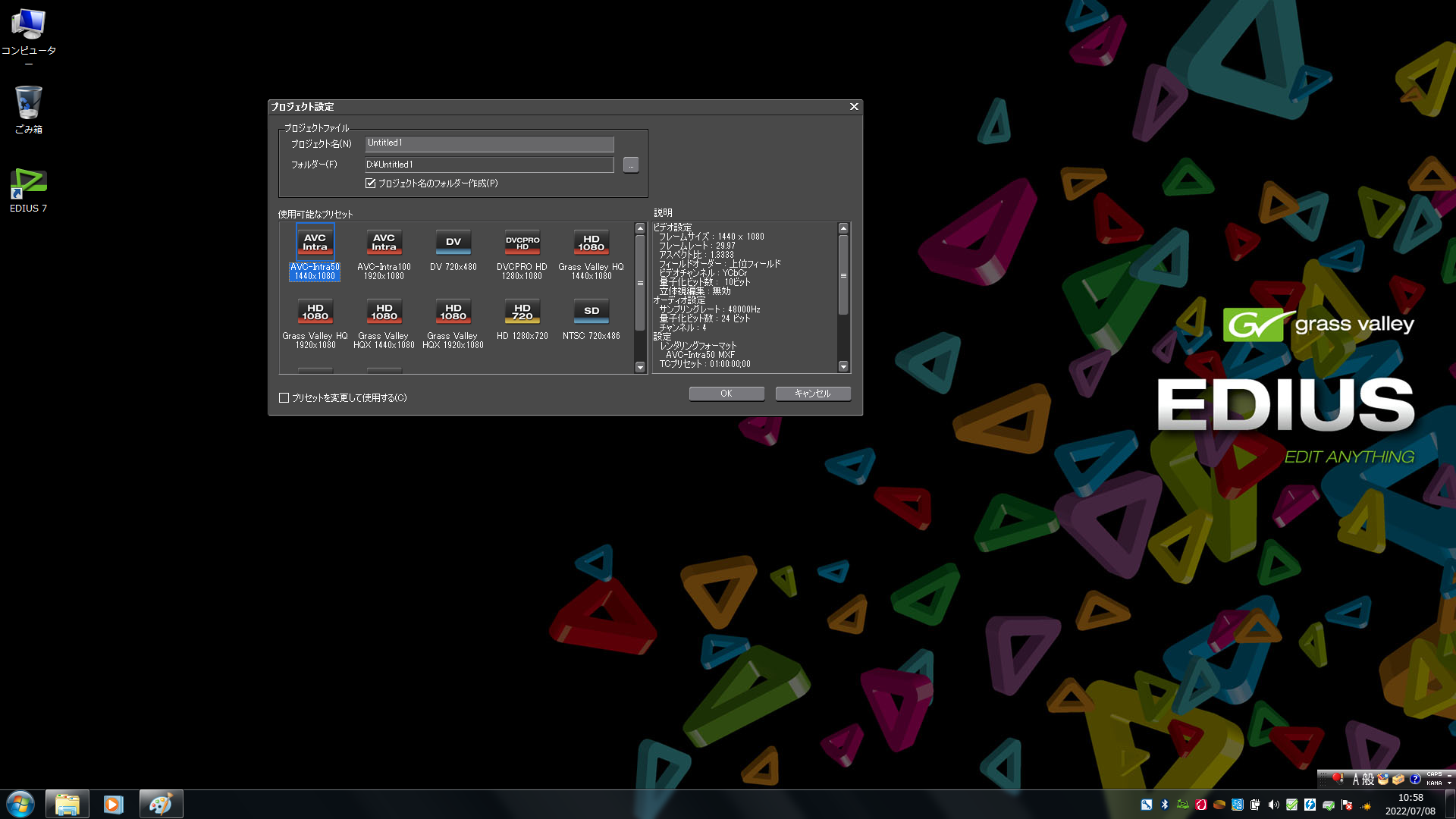Click the wrench tray icon
Image resolution: width=1456 pixels, height=819 pixels.
click(x=1147, y=805)
